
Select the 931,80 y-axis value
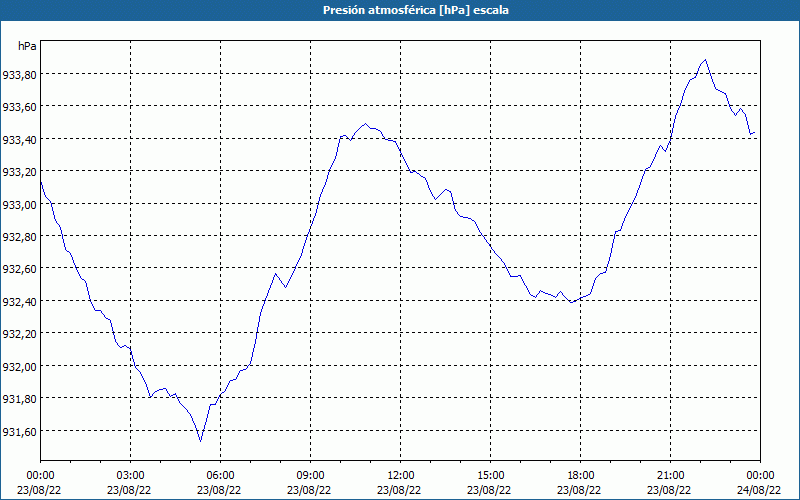point(19,398)
